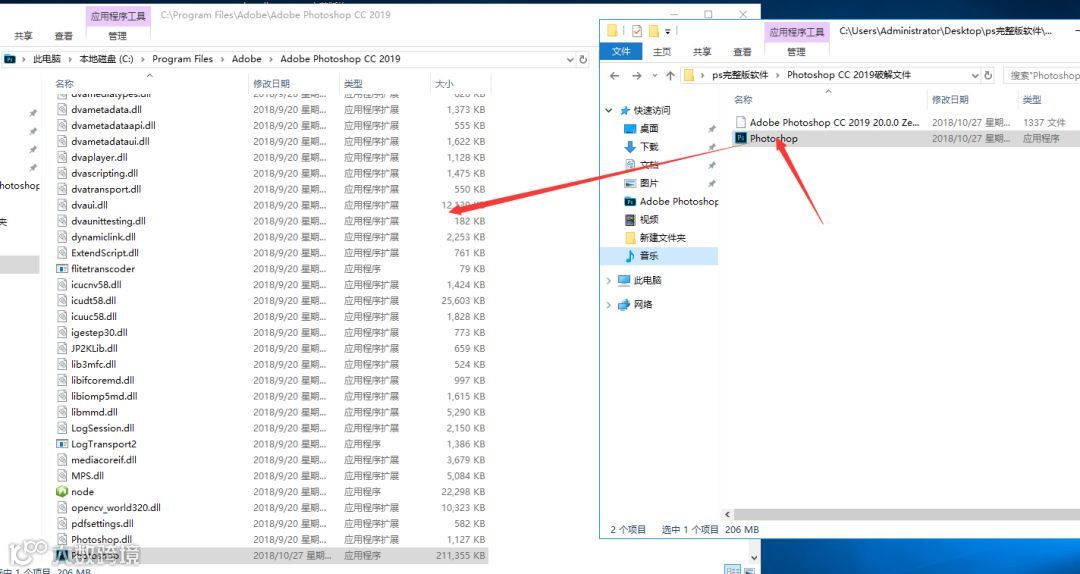Screen dimensions: 1080x574
Task: Click Program Files breadcrumb in left window
Action: [183, 59]
